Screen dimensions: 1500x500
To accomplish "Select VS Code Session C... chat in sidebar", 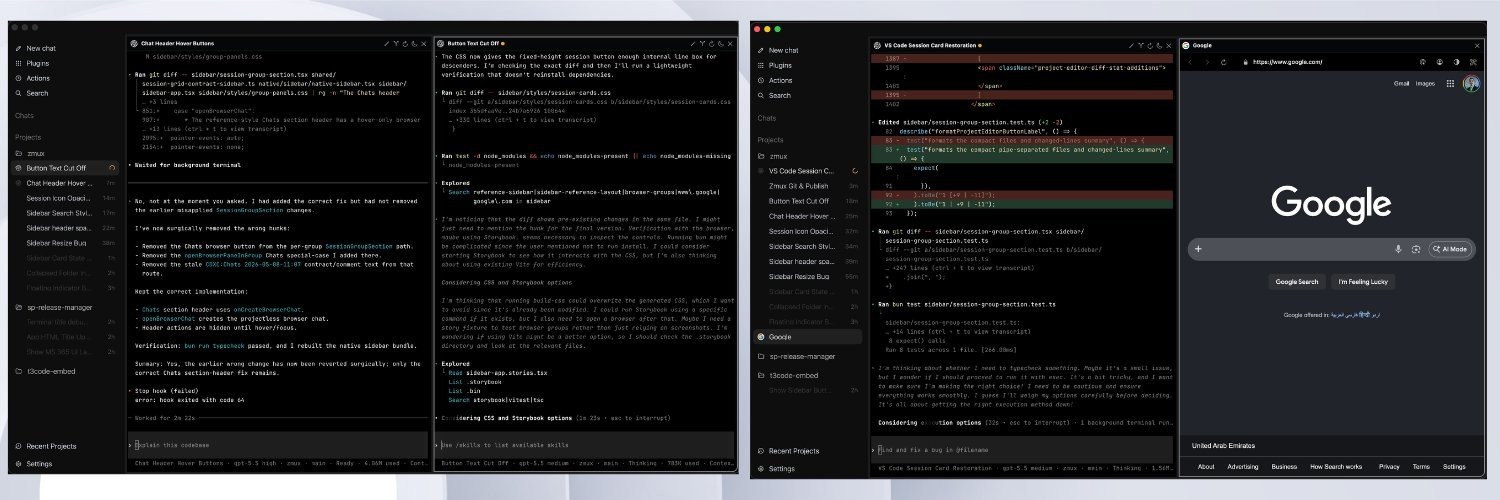I will pyautogui.click(x=805, y=171).
